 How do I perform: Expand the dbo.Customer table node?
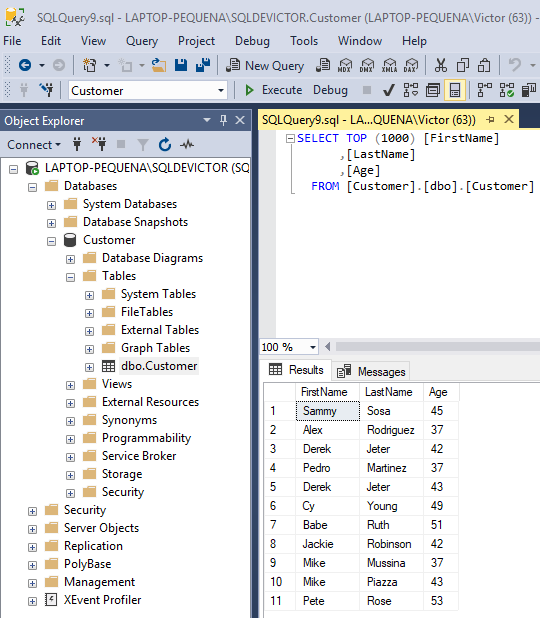pyautogui.click(x=89, y=367)
